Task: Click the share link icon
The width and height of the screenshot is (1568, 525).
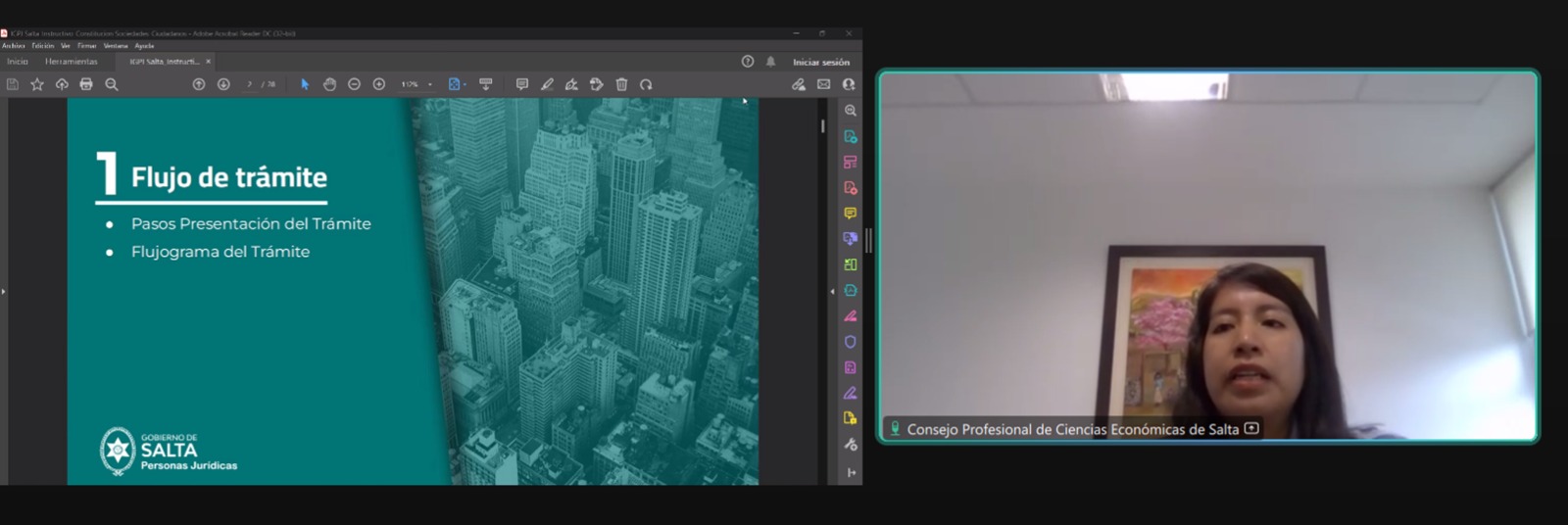Action: [799, 84]
